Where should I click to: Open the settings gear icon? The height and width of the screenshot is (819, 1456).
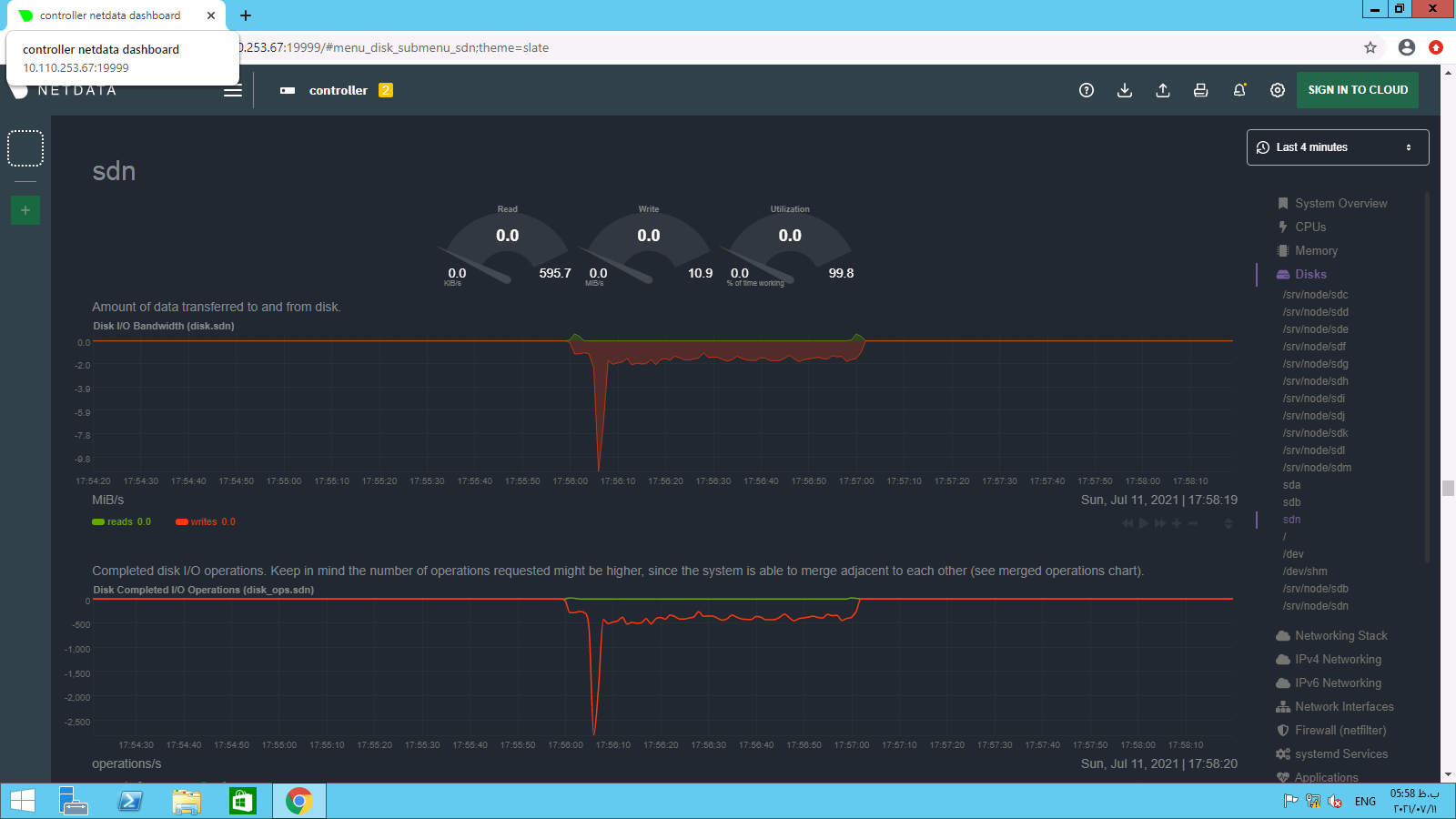tap(1278, 90)
